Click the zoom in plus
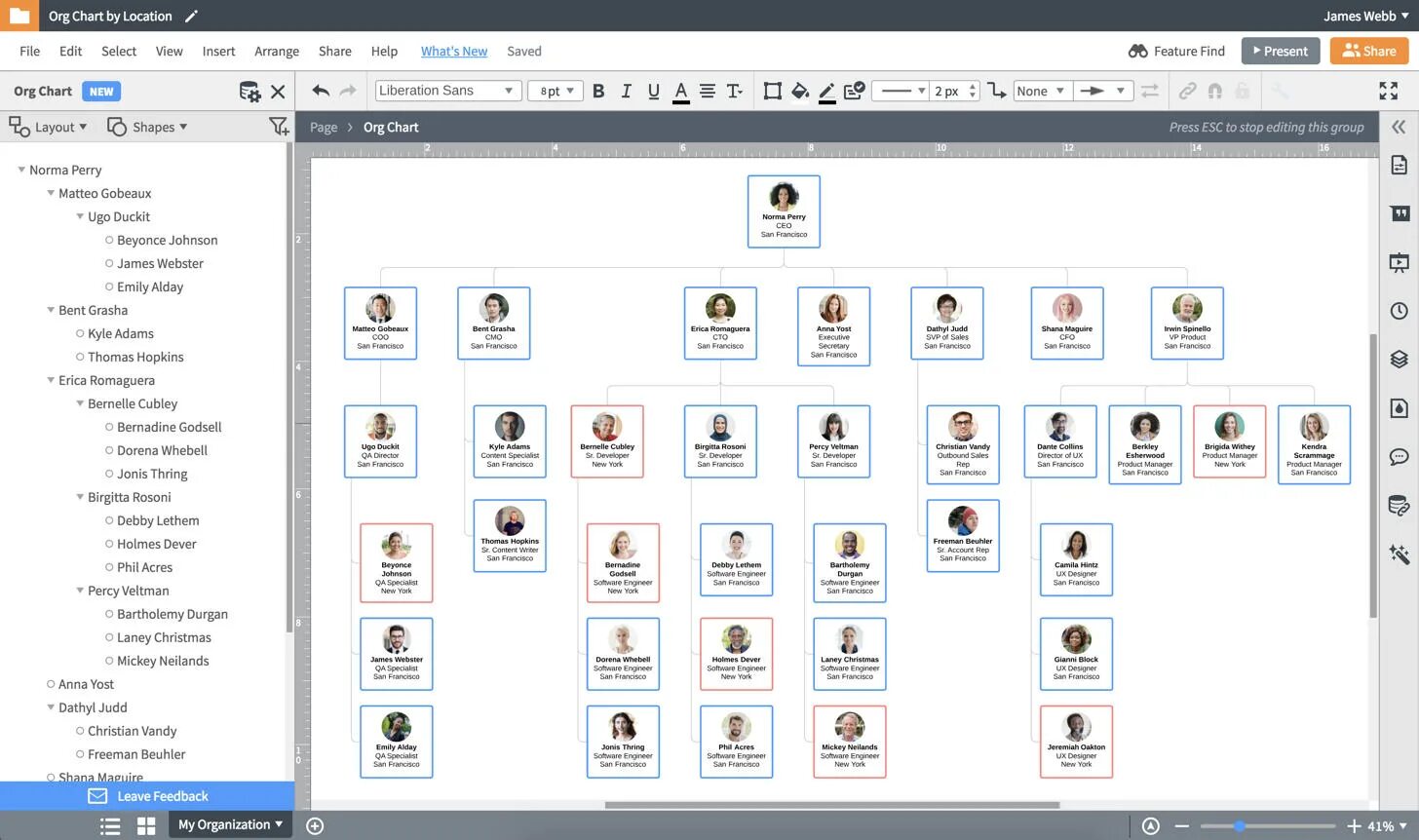 coord(1353,825)
